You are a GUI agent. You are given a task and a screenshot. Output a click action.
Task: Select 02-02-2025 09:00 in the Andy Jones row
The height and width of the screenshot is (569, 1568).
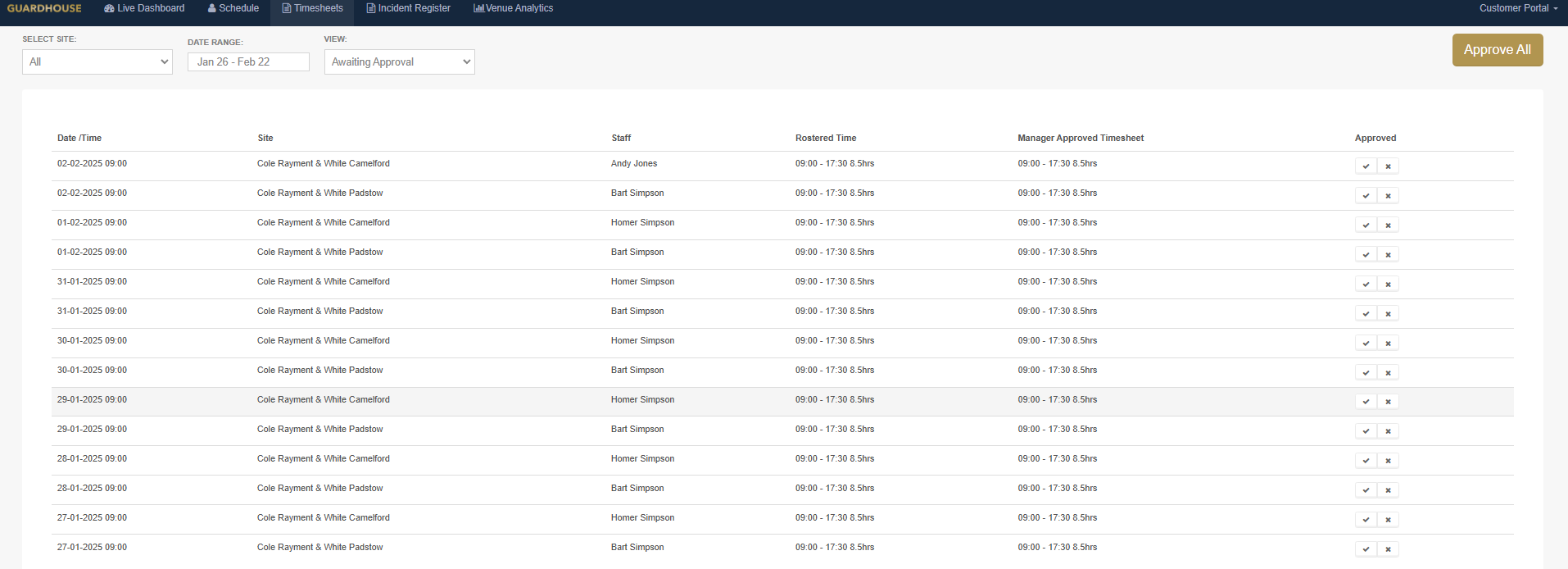coord(92,163)
